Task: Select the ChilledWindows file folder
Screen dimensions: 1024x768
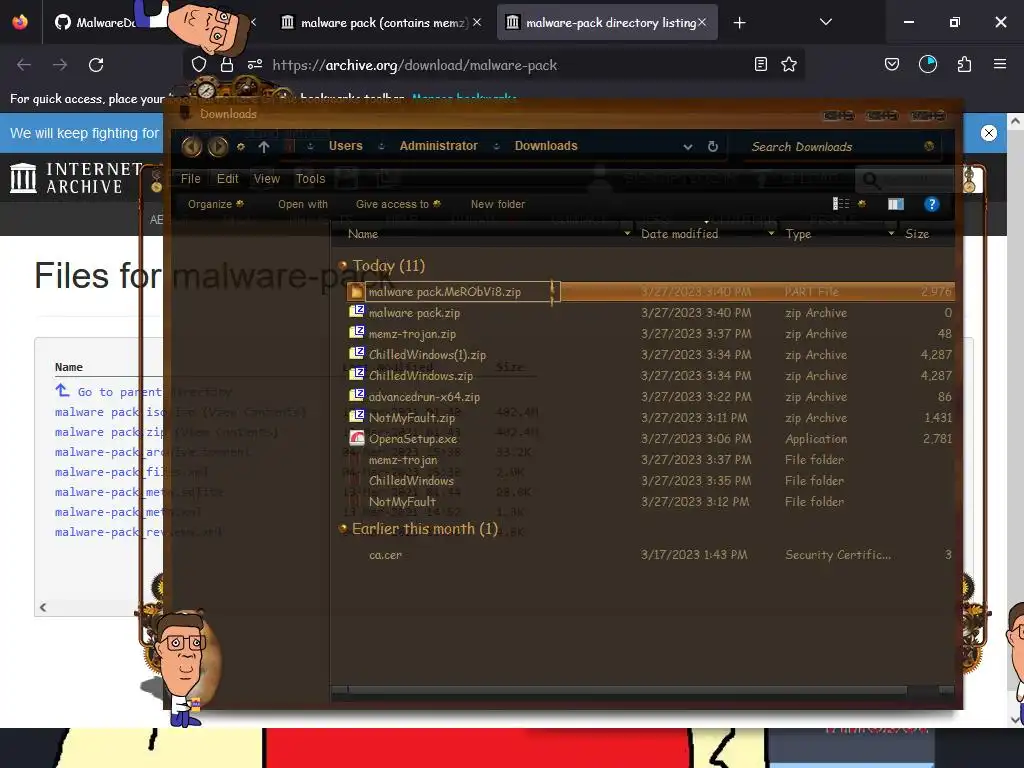Action: (650, 481)
